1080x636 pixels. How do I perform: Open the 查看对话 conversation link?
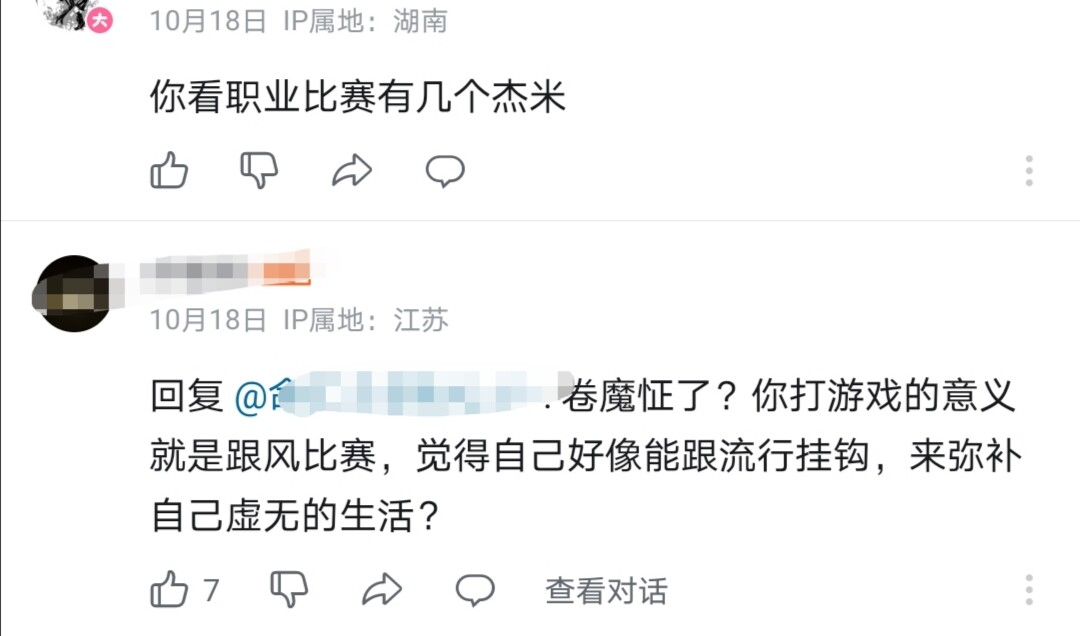pyautogui.click(x=606, y=591)
